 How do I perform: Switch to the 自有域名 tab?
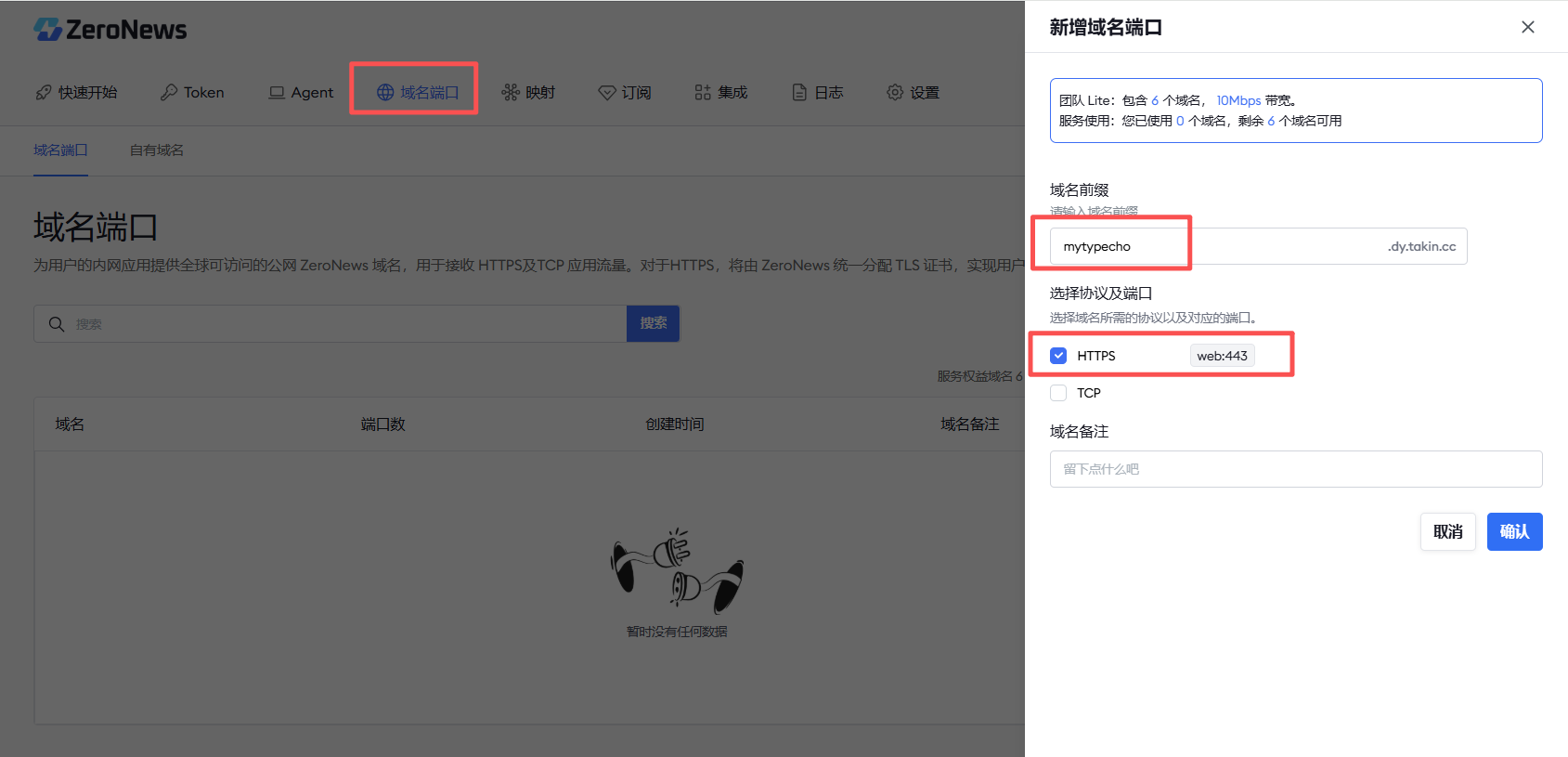click(x=157, y=150)
